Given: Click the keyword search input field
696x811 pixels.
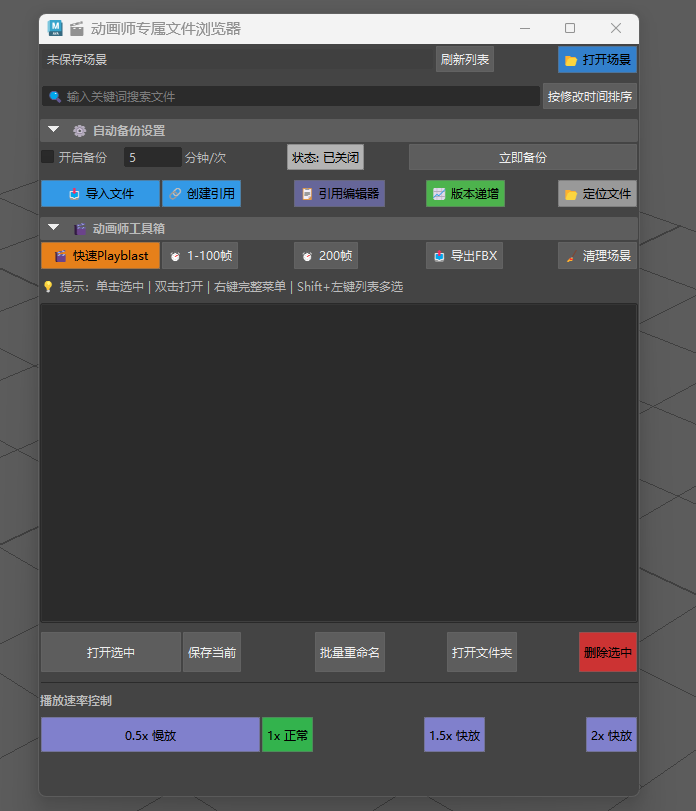Looking at the screenshot, I should coord(291,96).
